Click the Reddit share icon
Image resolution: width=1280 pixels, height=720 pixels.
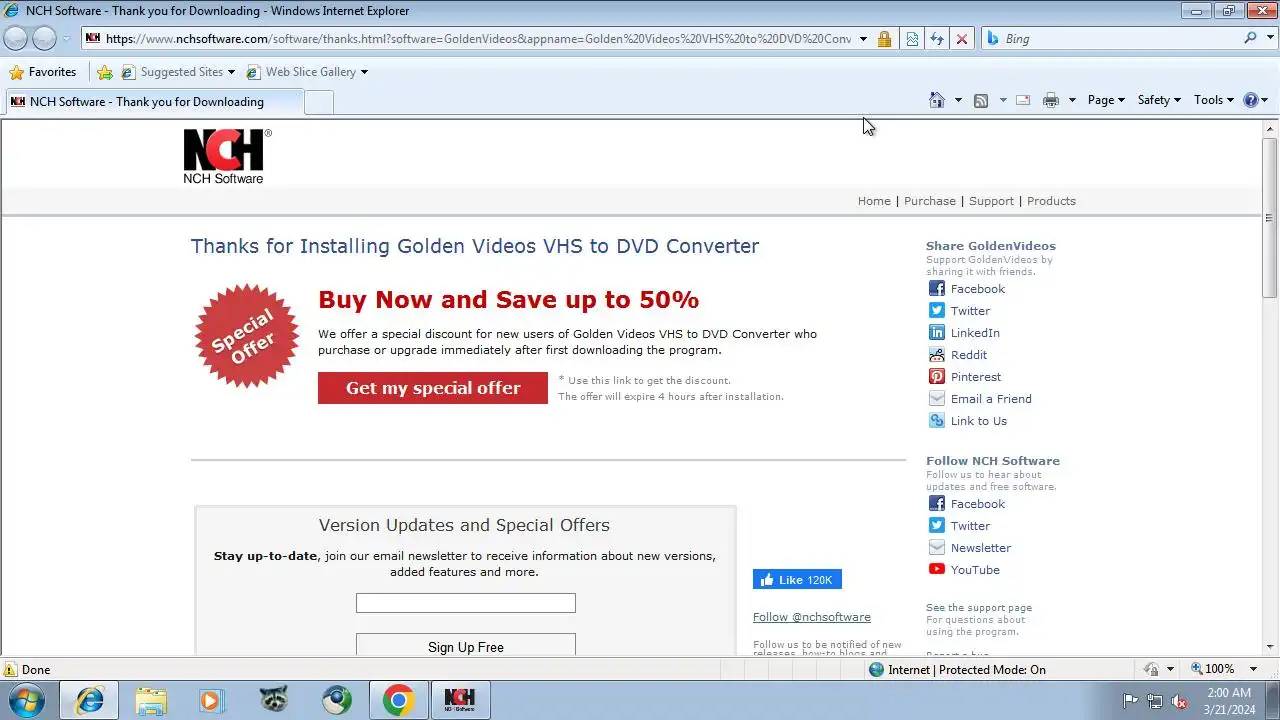pos(937,355)
